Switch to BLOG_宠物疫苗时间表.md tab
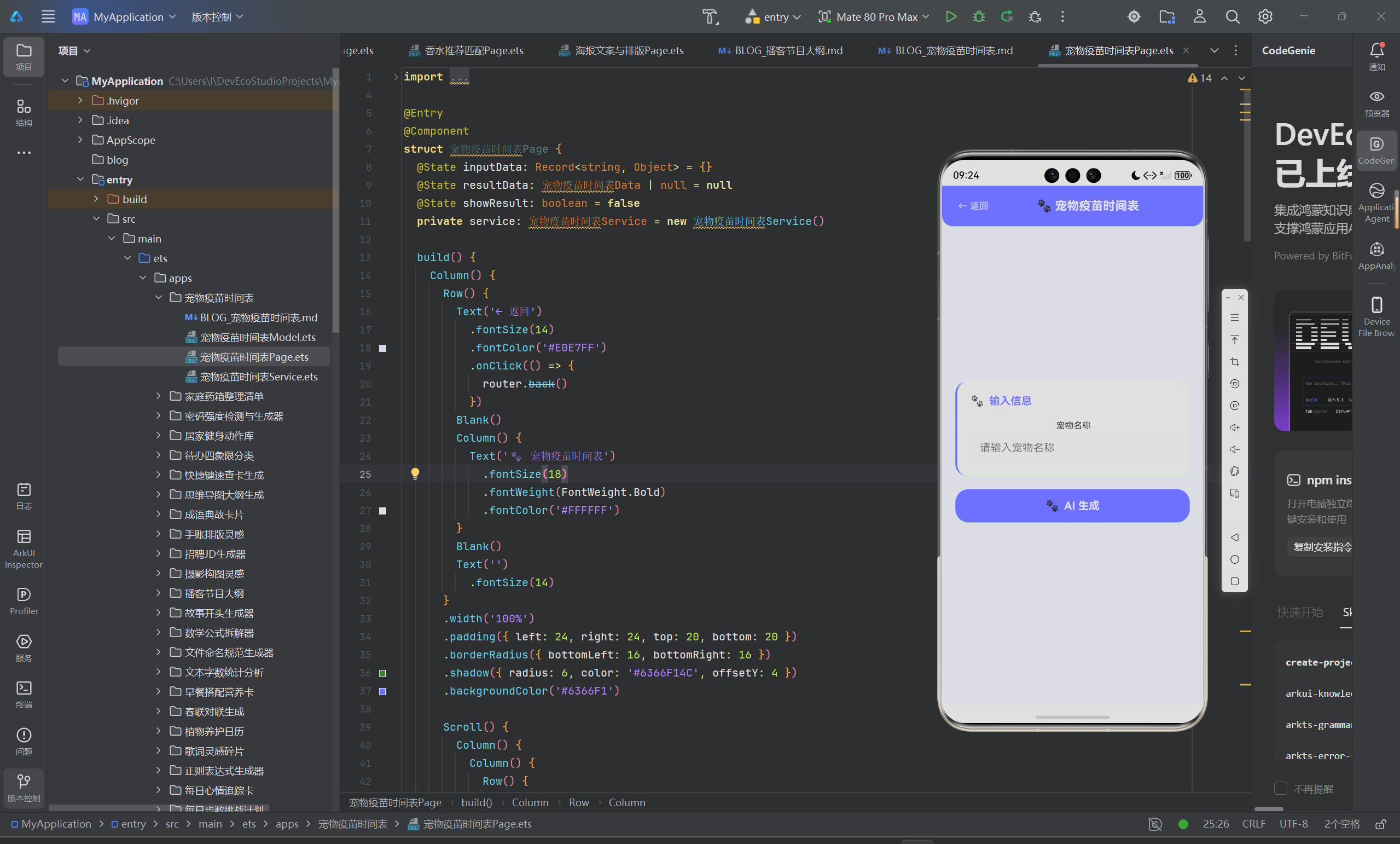 945,50
